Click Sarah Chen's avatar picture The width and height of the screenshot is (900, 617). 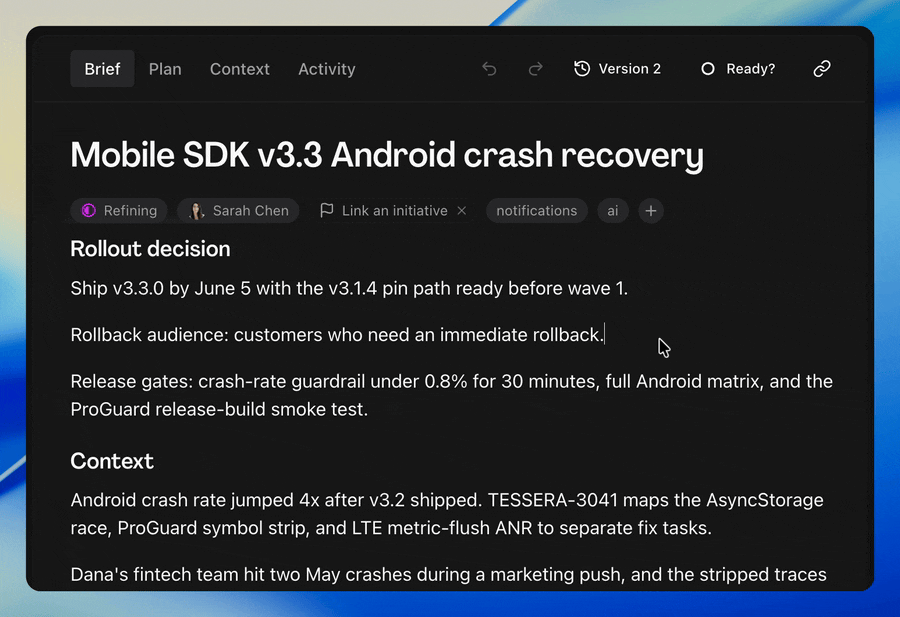pyautogui.click(x=196, y=211)
